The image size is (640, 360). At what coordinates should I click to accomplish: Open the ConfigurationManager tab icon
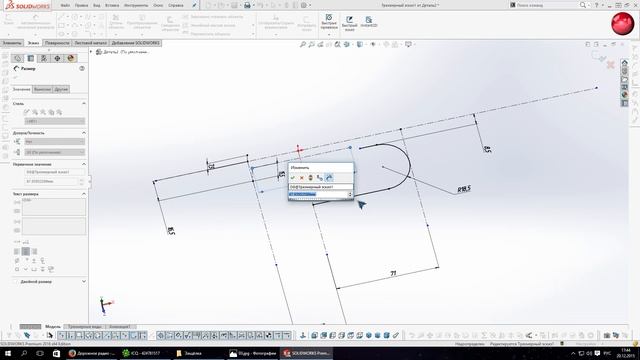[x=44, y=58]
